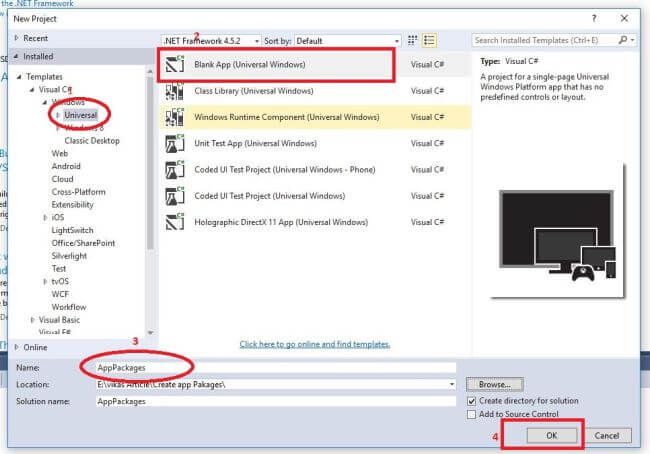Click the template tree vertical scrollbar
Viewport: 650px width, 454px height.
[x=150, y=164]
